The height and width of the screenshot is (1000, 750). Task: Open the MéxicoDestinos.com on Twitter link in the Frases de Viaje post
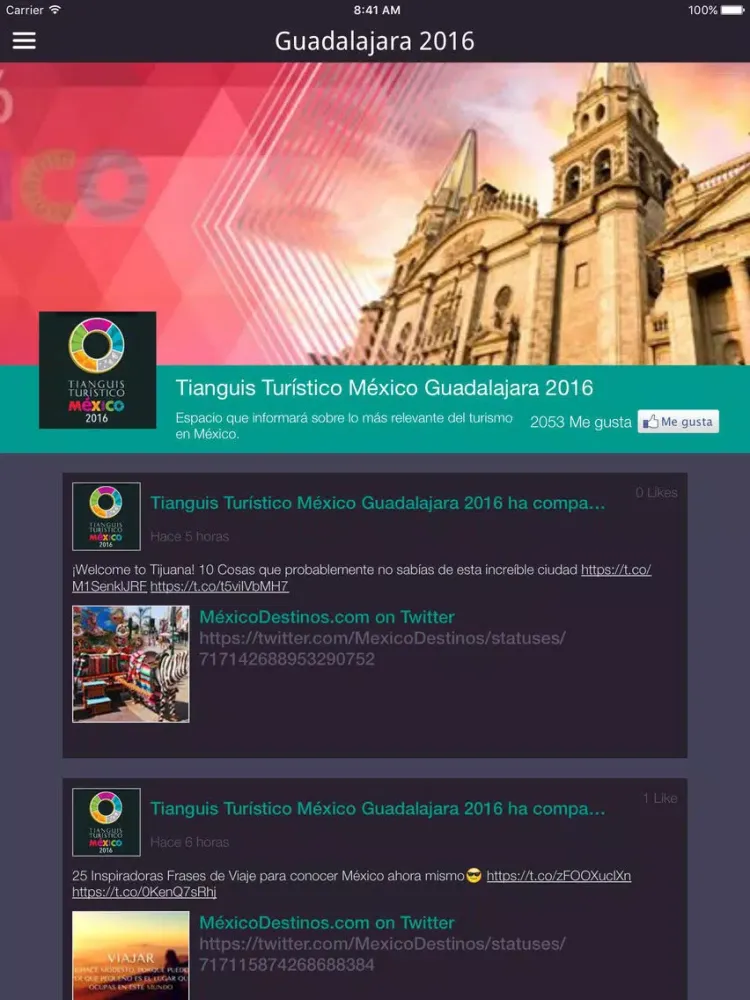coord(327,922)
